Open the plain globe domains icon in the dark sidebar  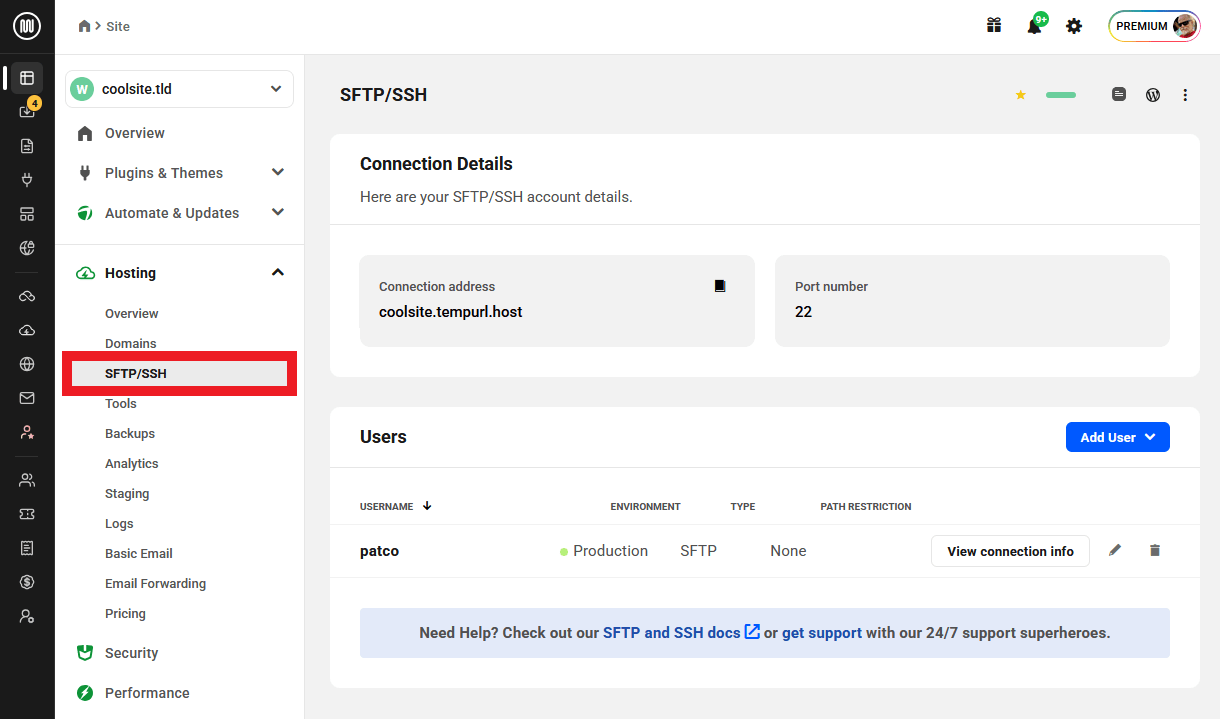click(x=27, y=364)
